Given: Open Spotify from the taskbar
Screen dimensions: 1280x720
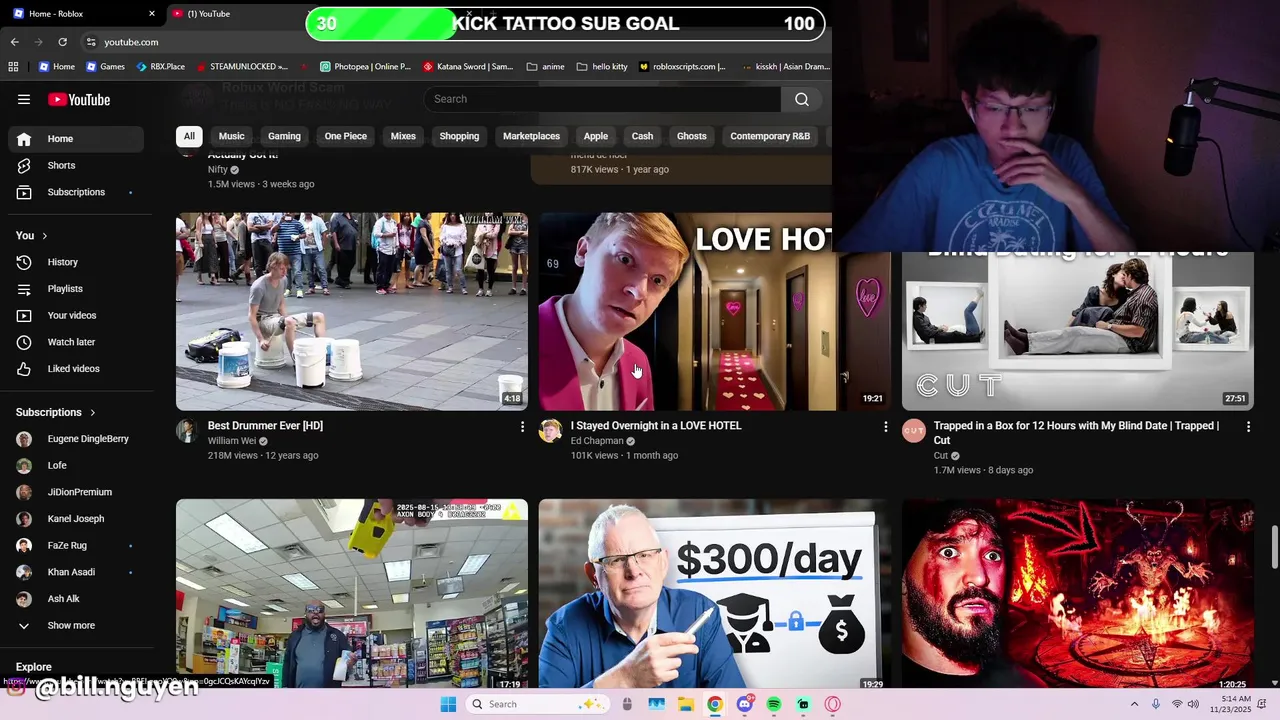Looking at the screenshot, I should coord(774,704).
